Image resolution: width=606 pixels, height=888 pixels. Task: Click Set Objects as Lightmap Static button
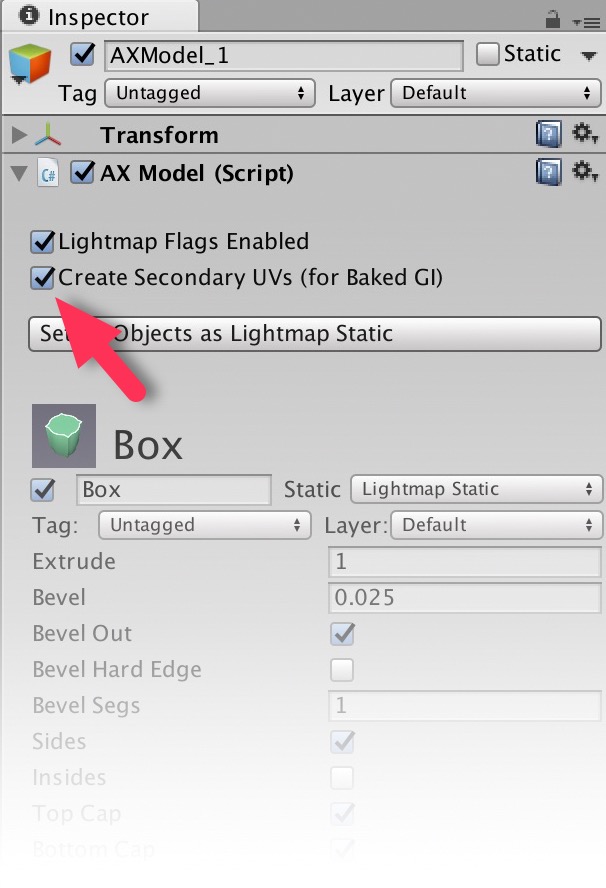click(315, 334)
